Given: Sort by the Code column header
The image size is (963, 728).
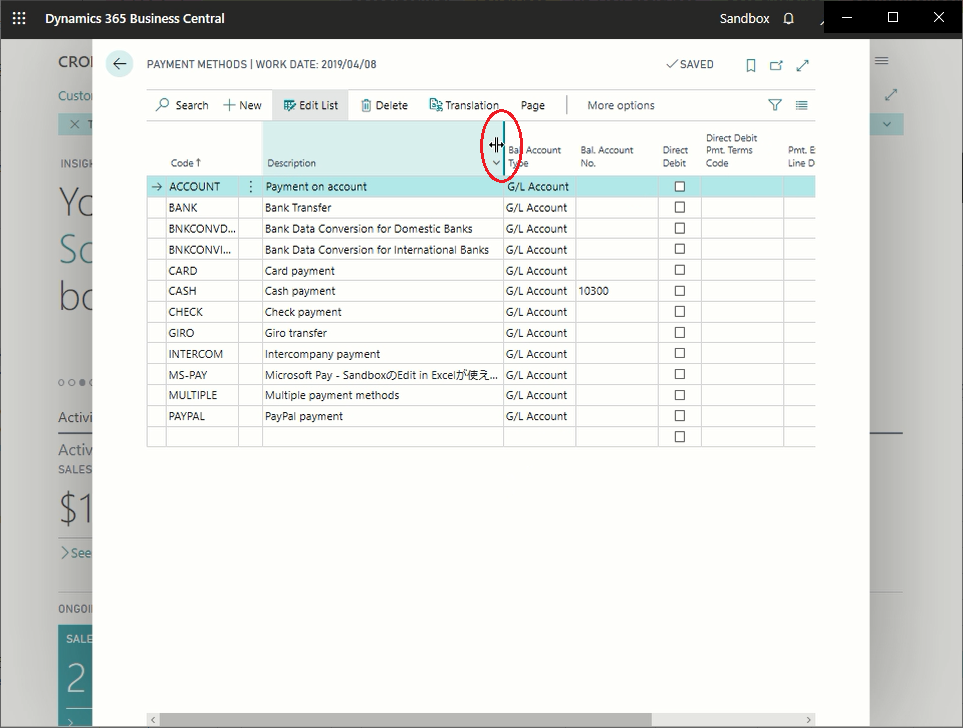Looking at the screenshot, I should 185,163.
